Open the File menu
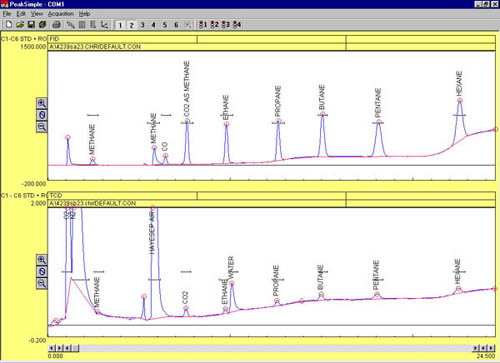The height and width of the screenshot is (363, 500). [7, 14]
